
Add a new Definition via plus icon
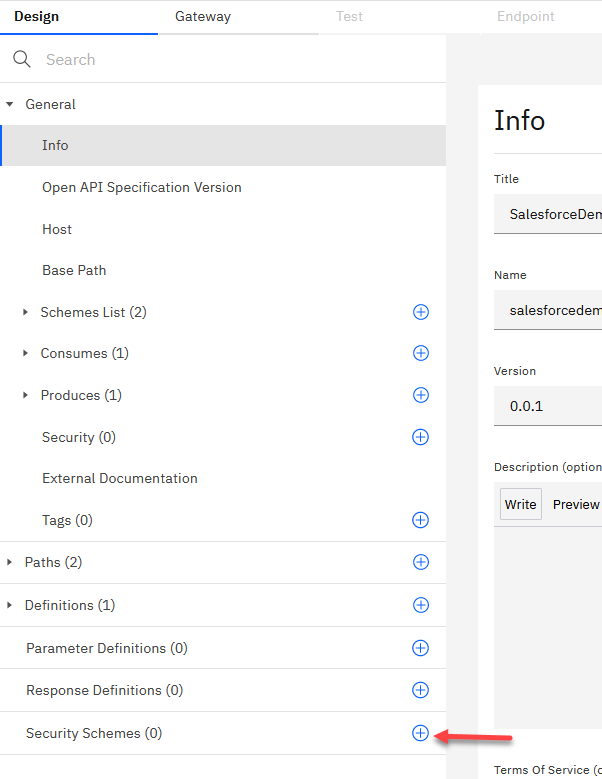tap(421, 605)
